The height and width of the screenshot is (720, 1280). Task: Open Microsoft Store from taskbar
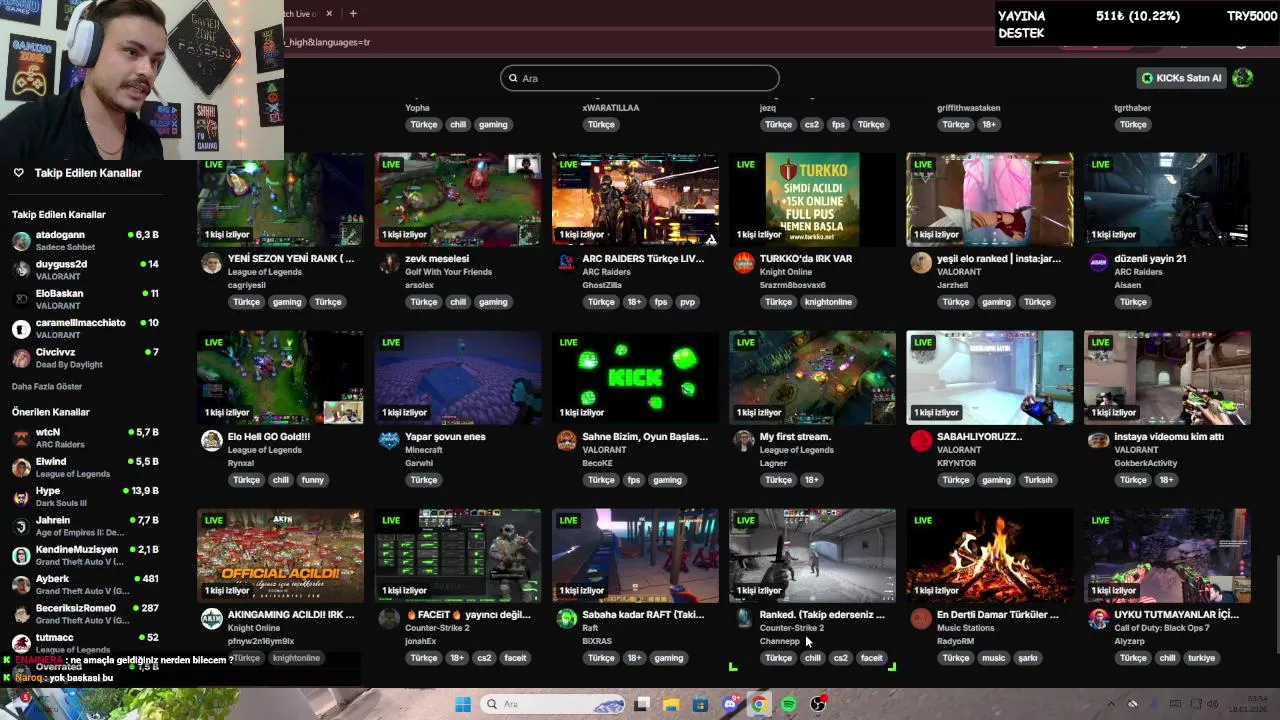(x=700, y=704)
